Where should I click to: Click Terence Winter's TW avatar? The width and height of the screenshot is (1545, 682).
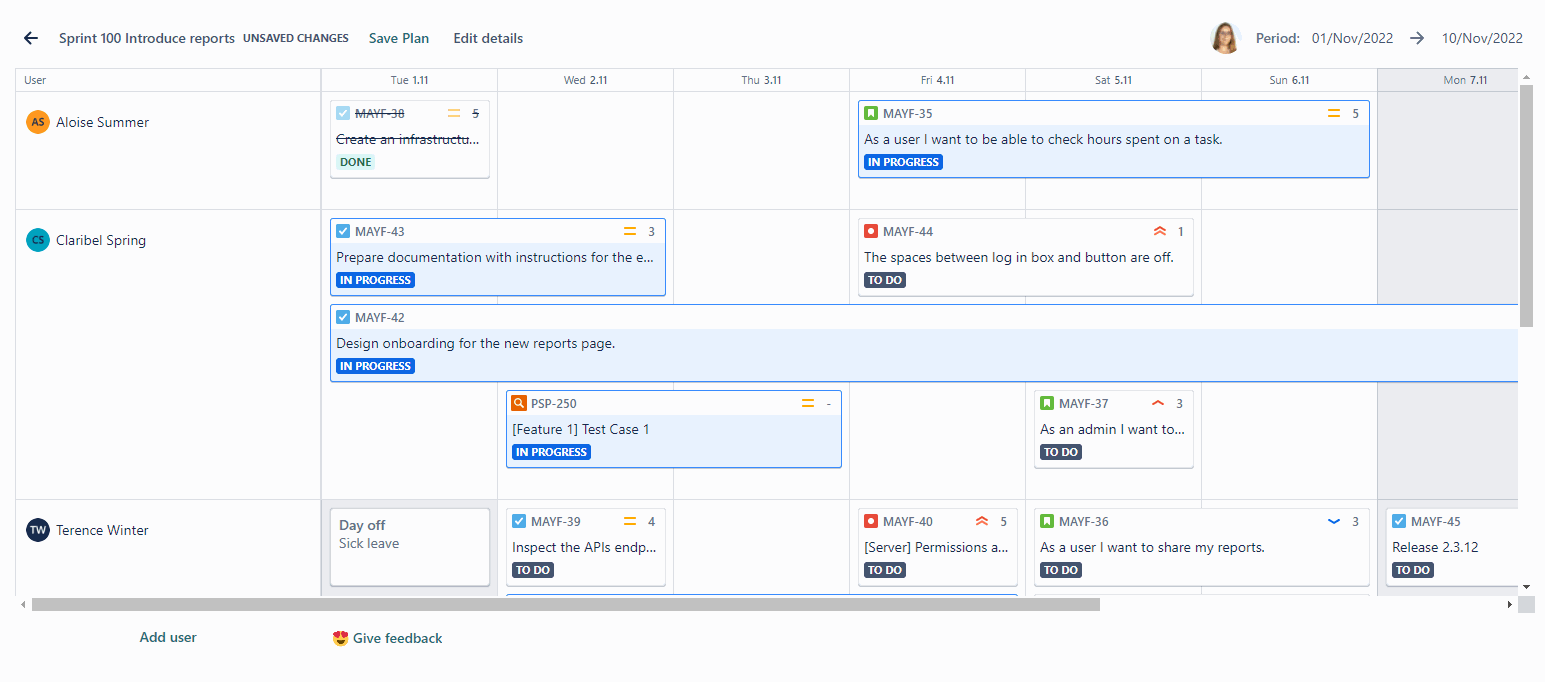point(38,530)
